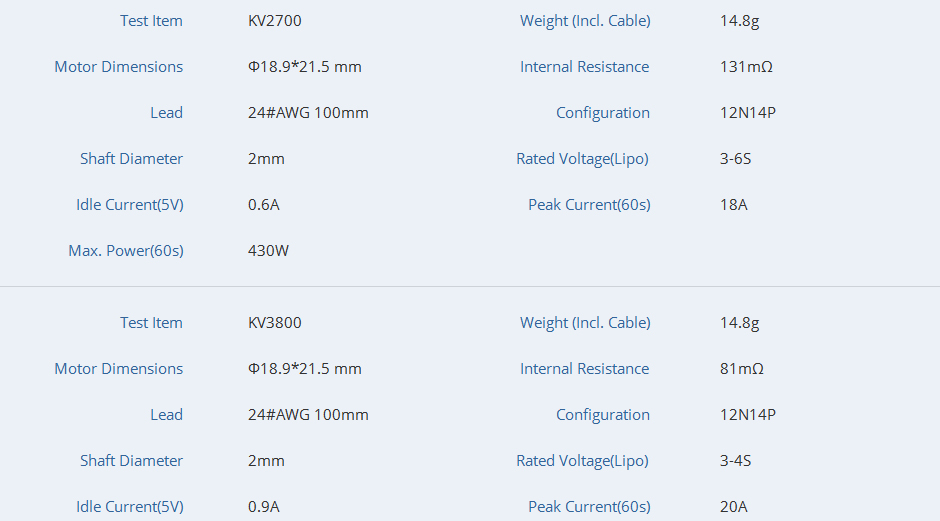This screenshot has height=521, width=940.
Task: Click the Internal Resistance label beside 81mΩ
Action: click(584, 369)
